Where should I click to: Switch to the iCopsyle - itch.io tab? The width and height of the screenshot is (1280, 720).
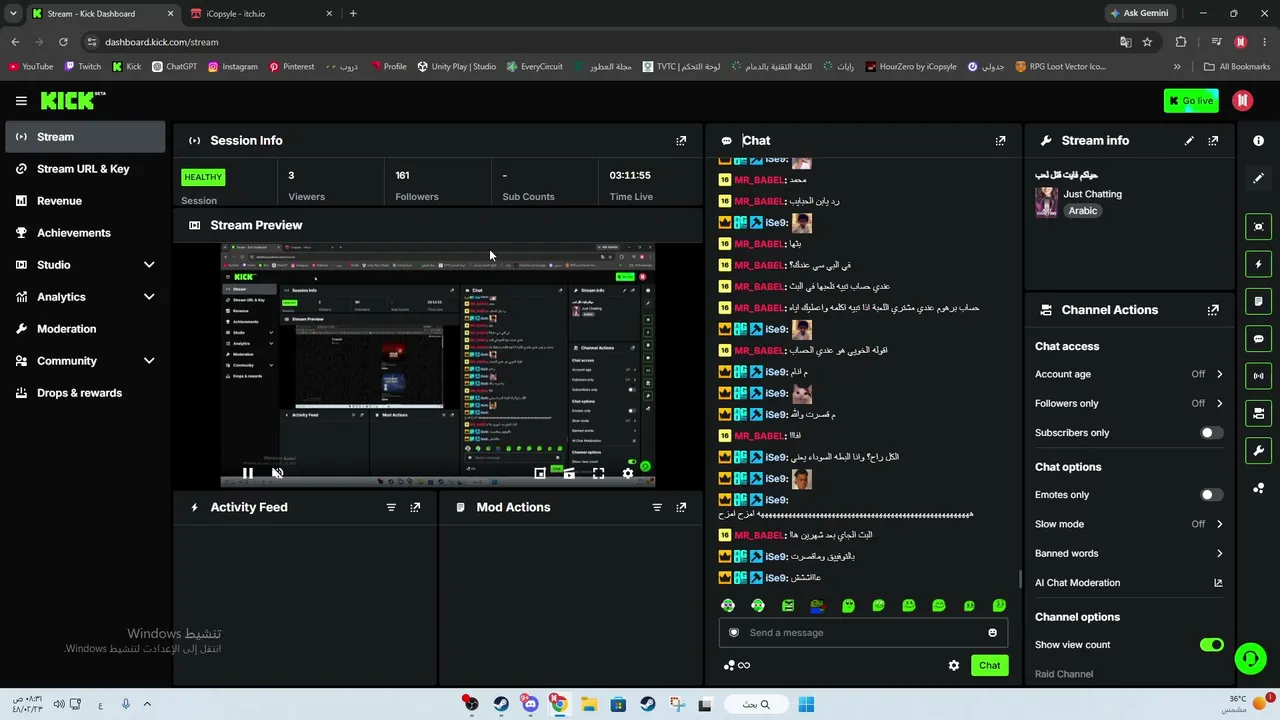pyautogui.click(x=261, y=14)
